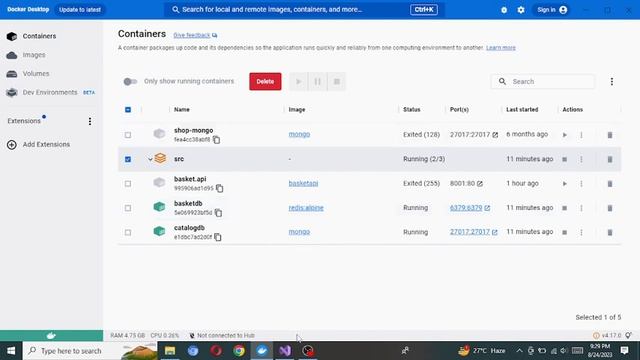The height and width of the screenshot is (360, 640).
Task: Check the catalogdb row checkbox
Action: [128, 233]
